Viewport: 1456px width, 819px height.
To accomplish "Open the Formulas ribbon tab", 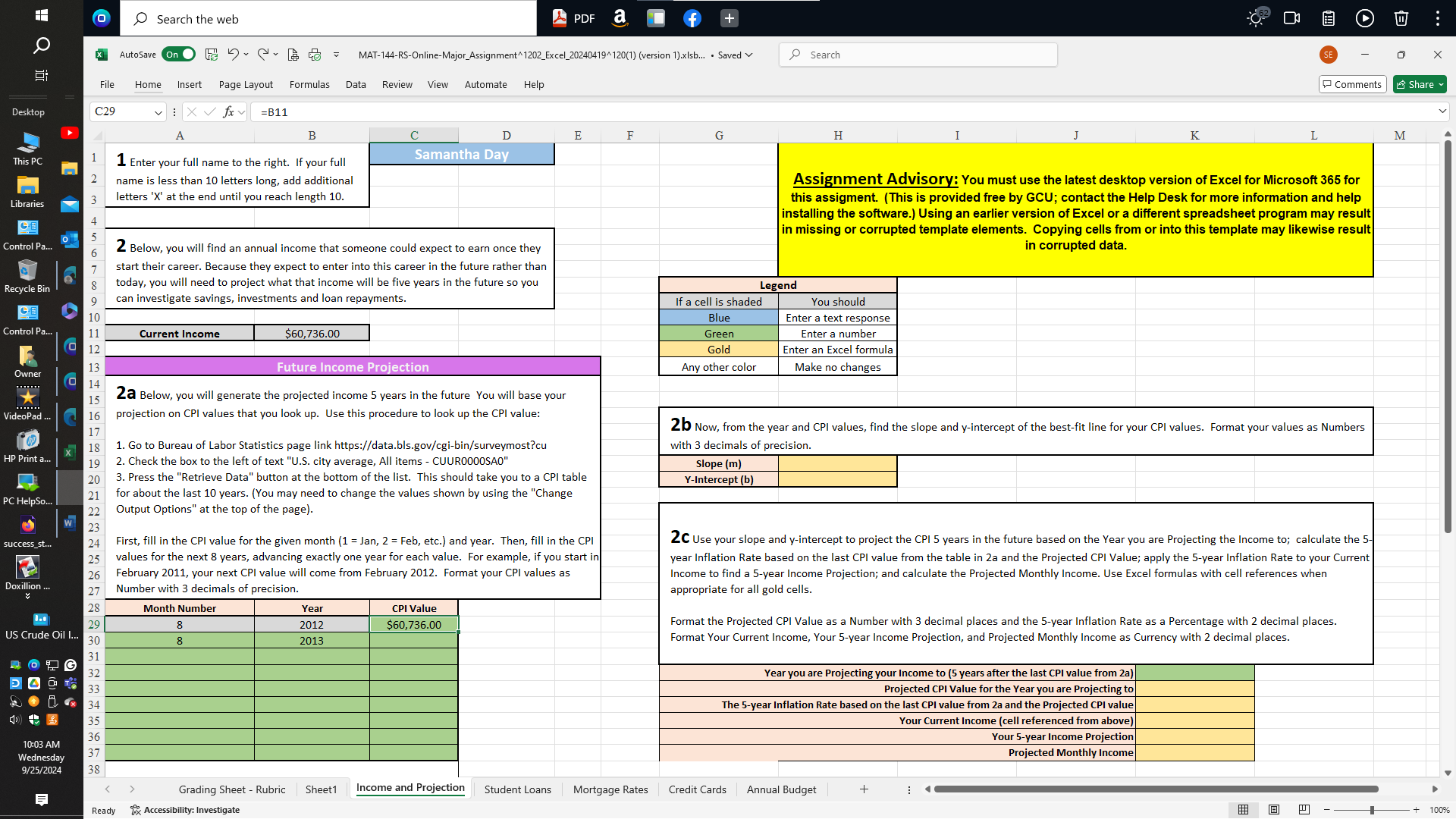I will tap(309, 85).
